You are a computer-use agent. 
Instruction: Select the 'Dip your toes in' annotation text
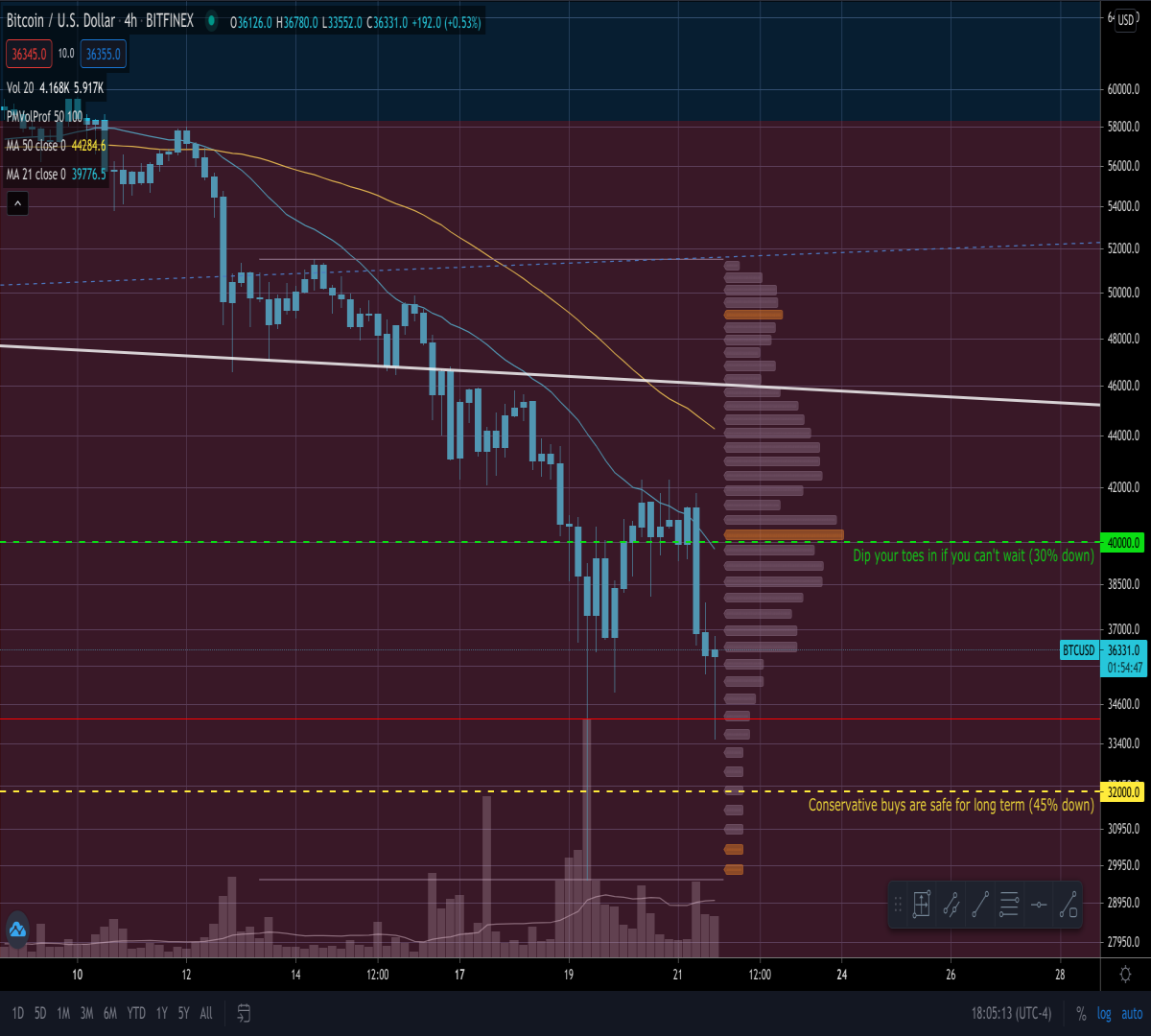click(x=974, y=555)
